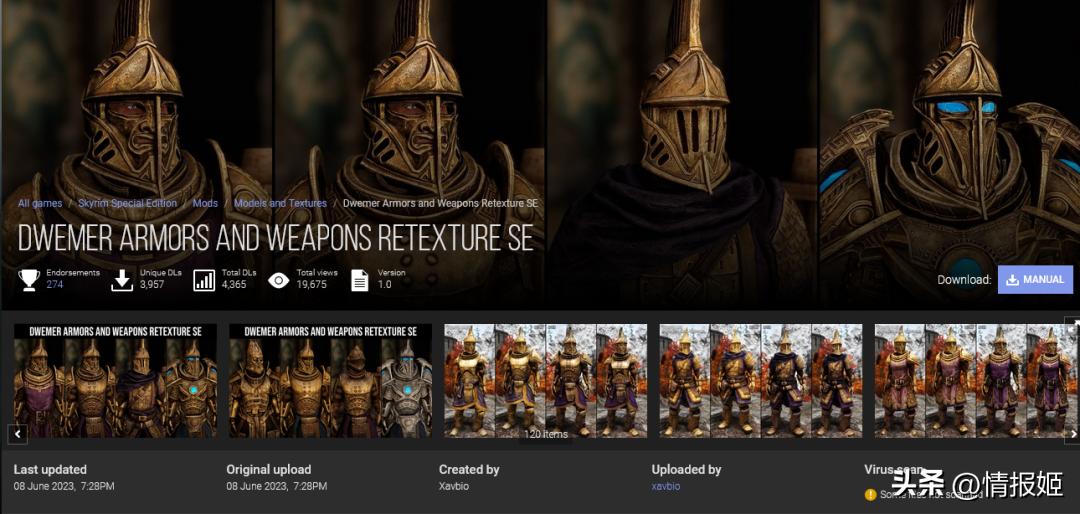This screenshot has width=1080, height=514.
Task: Click the 274 endorsements count
Action: pos(54,284)
